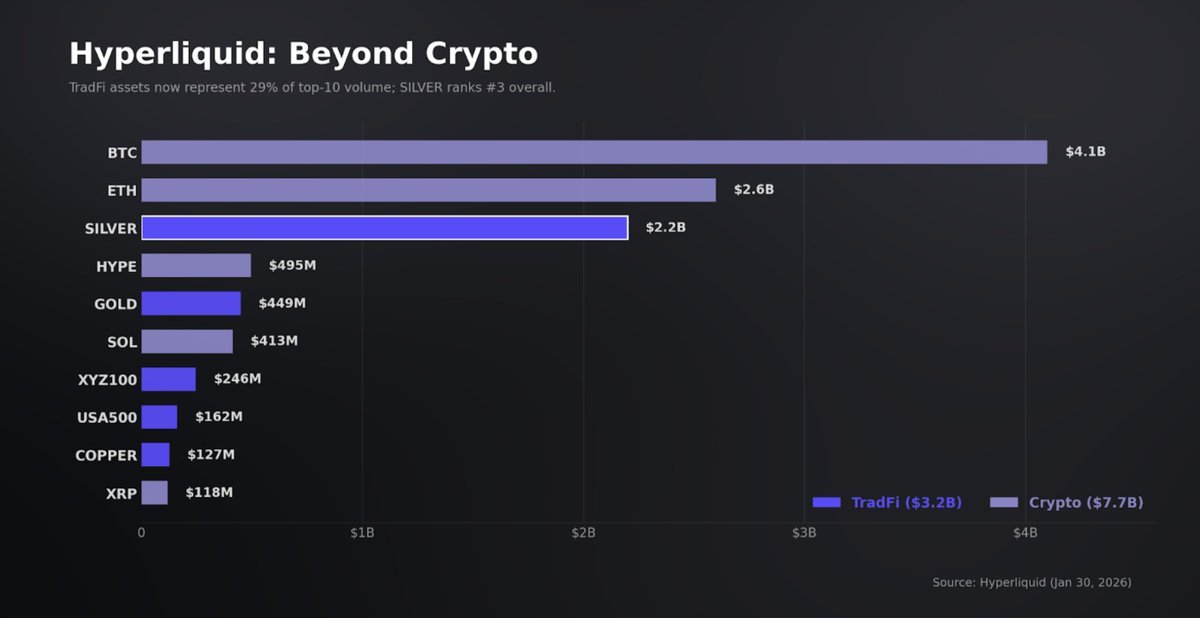The image size is (1200, 618).
Task: Click the $495M HYPE value label
Action: coord(292,265)
